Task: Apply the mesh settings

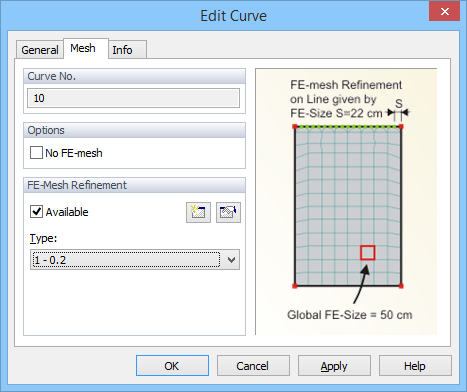Action: pyautogui.click(x=334, y=366)
